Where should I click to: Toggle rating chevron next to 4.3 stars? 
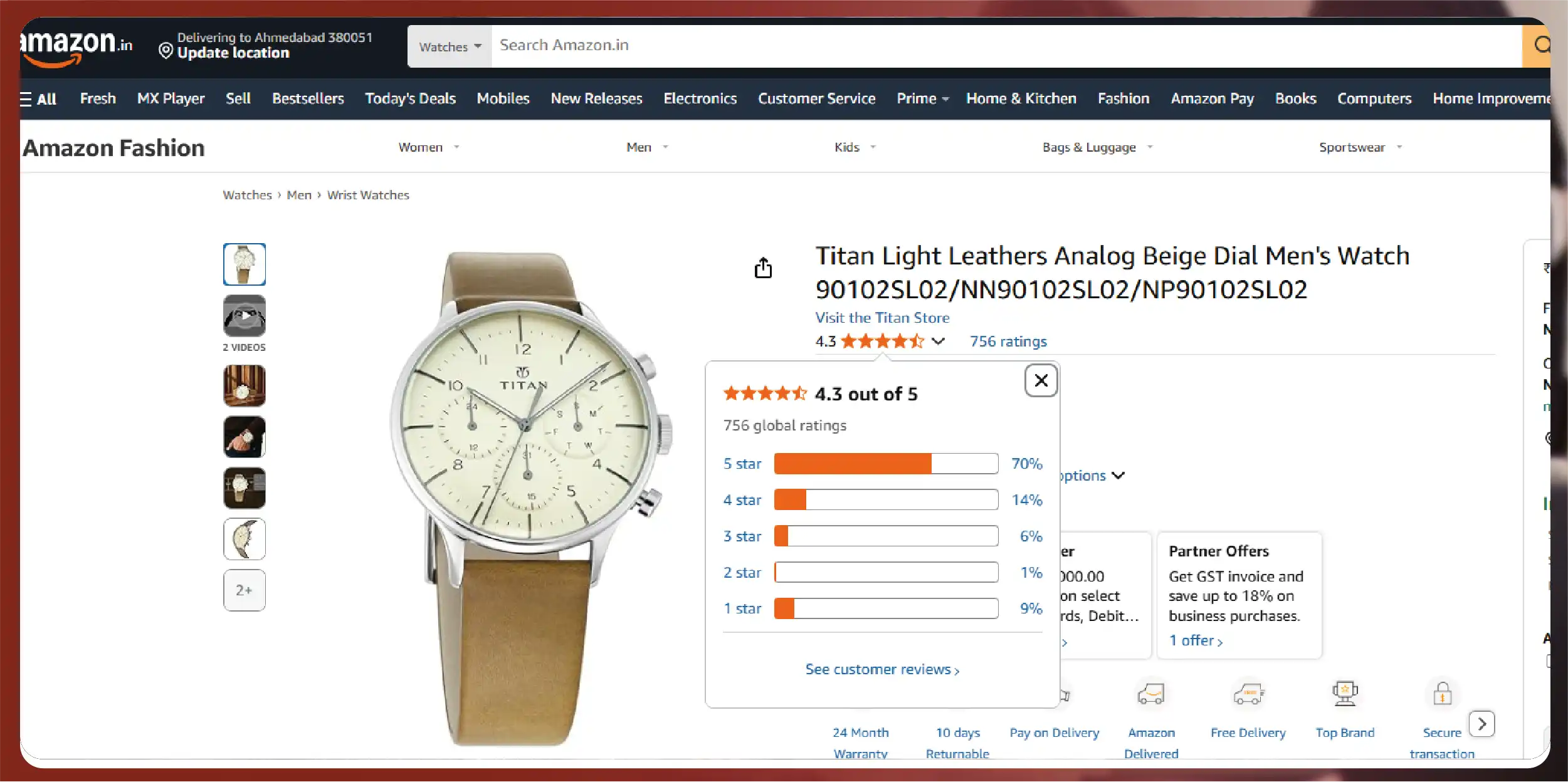coord(938,341)
